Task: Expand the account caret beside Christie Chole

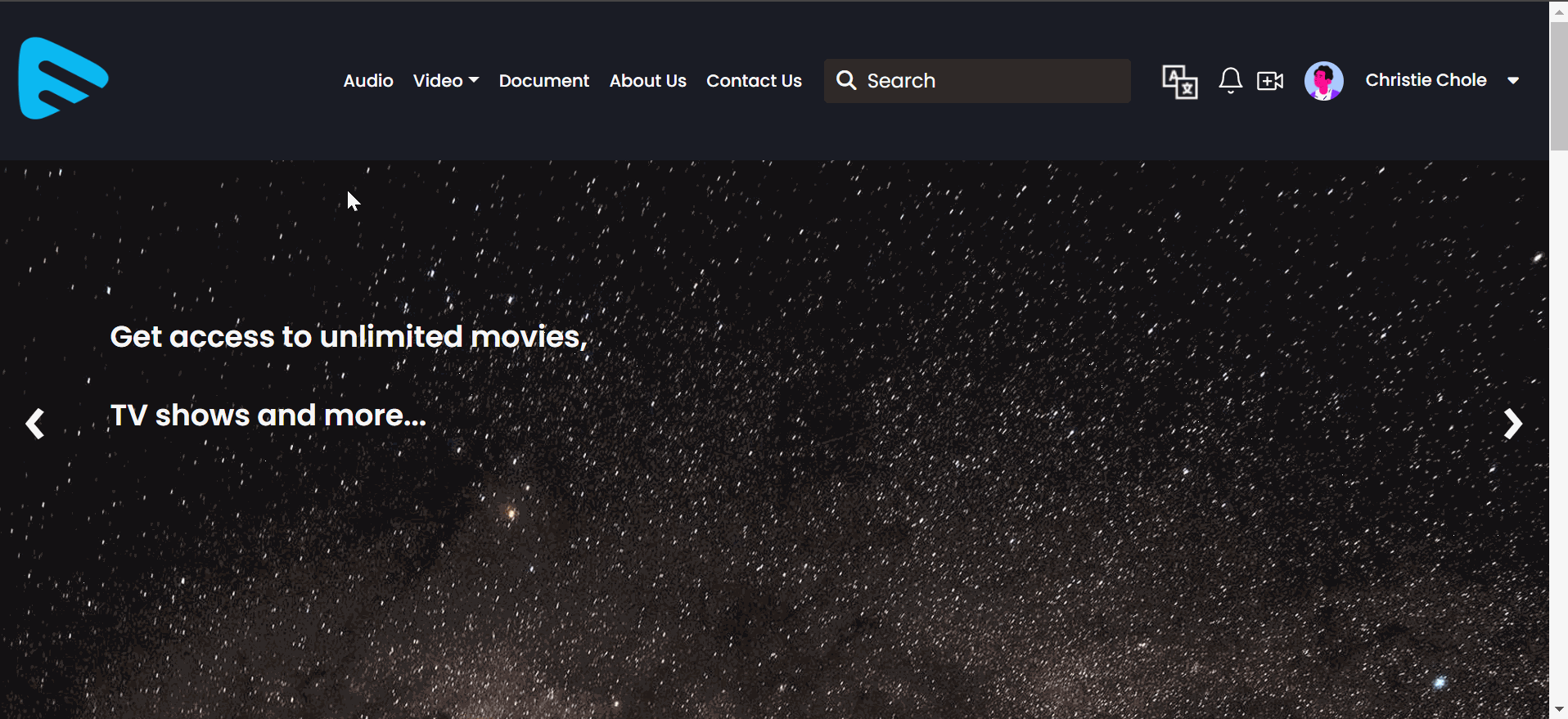Action: 1513,81
